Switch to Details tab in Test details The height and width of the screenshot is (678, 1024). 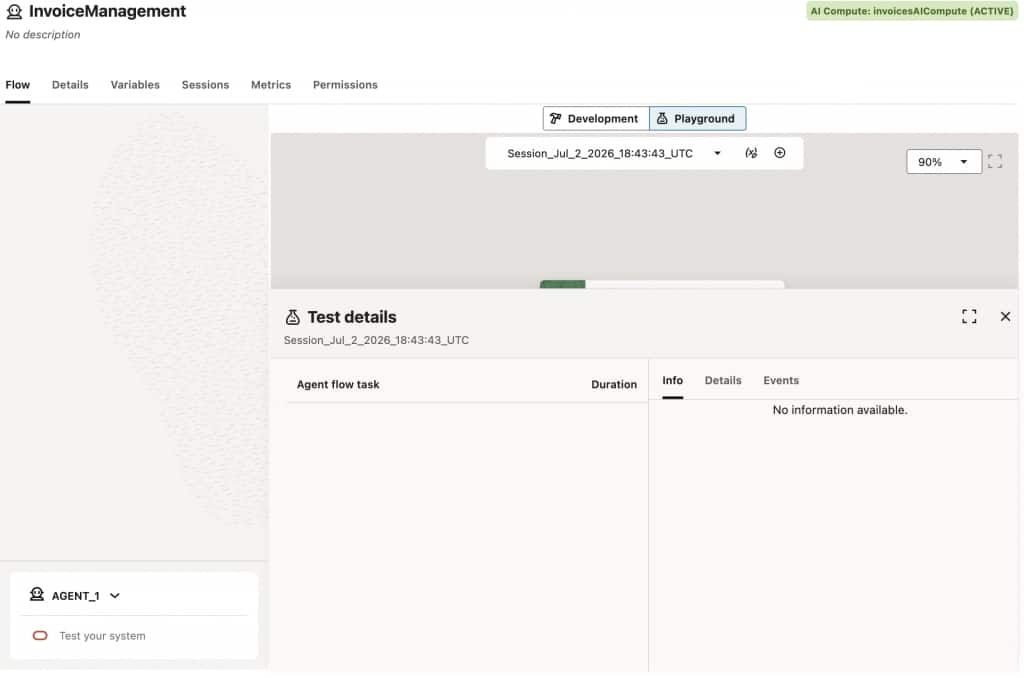[723, 381]
